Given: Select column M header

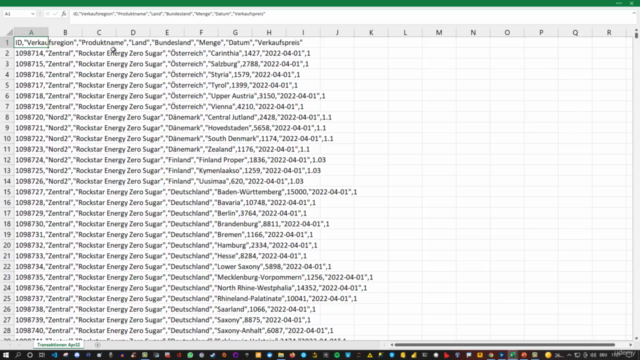Looking at the screenshot, I should 439,32.
